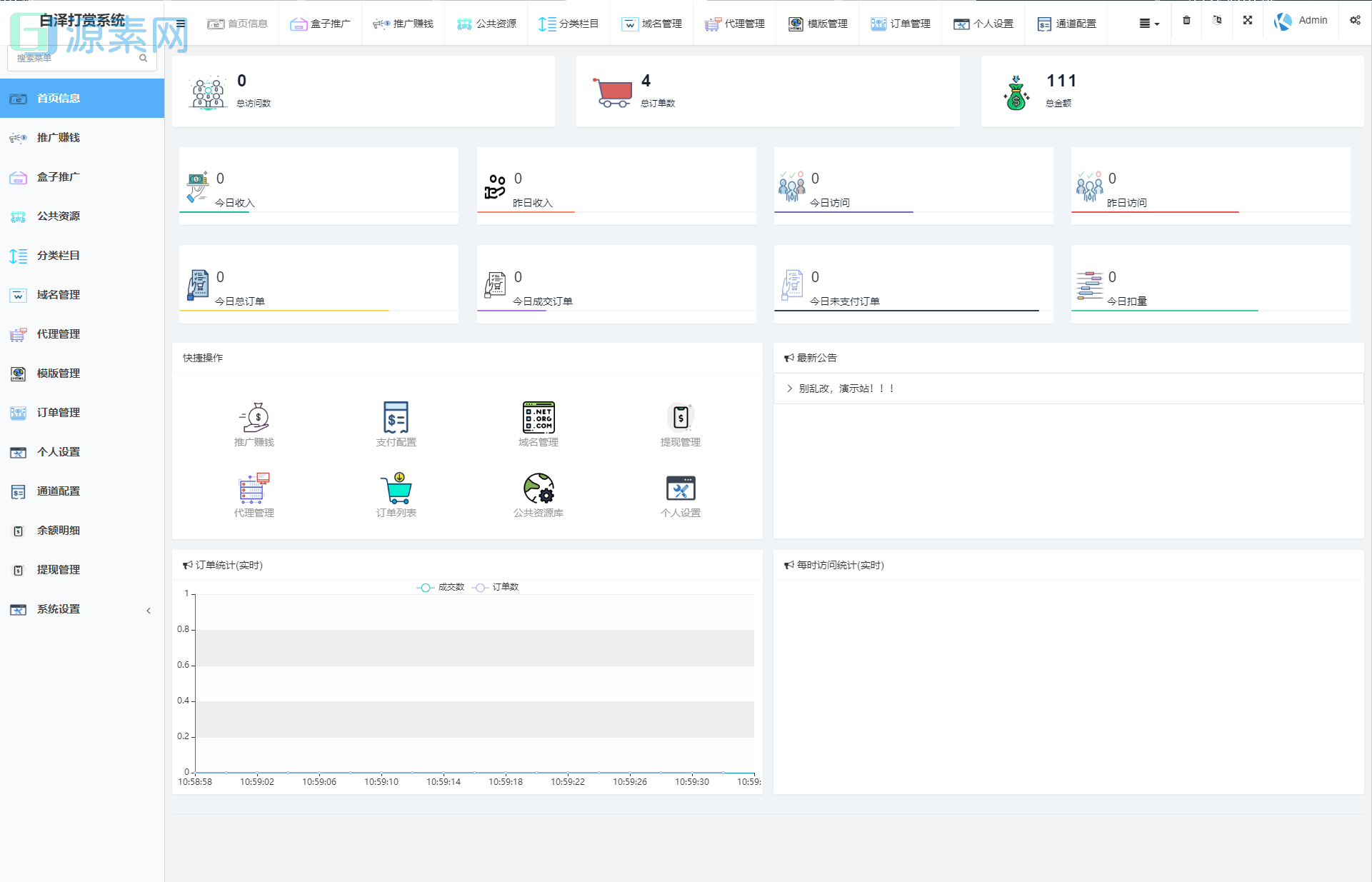The width and height of the screenshot is (1372, 882).
Task: Toggle sidebar with the hamburger menu icon
Action: [x=181, y=24]
